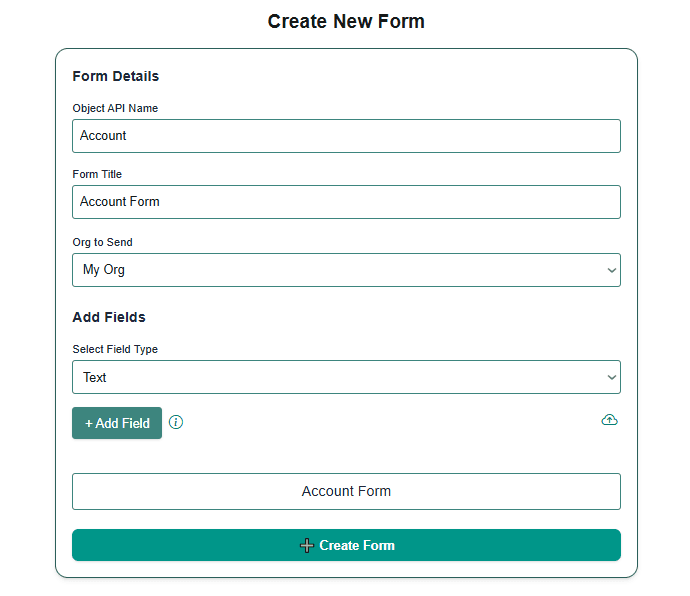Click the Select Field Type label
Image resolution: width=690 pixels, height=596 pixels.
115,349
